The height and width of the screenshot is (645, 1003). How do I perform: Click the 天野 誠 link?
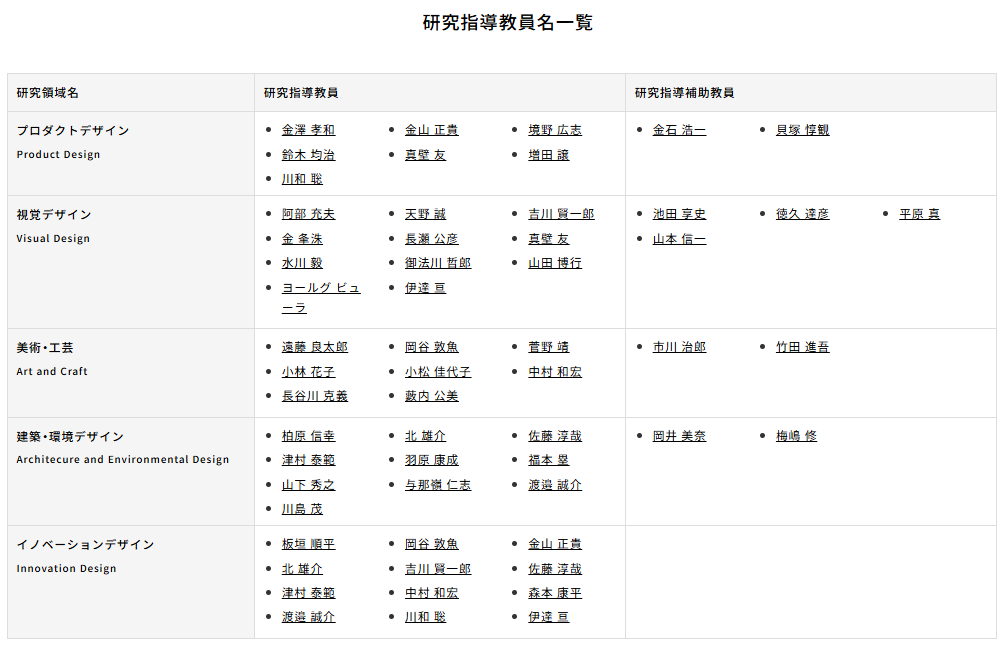[x=425, y=214]
